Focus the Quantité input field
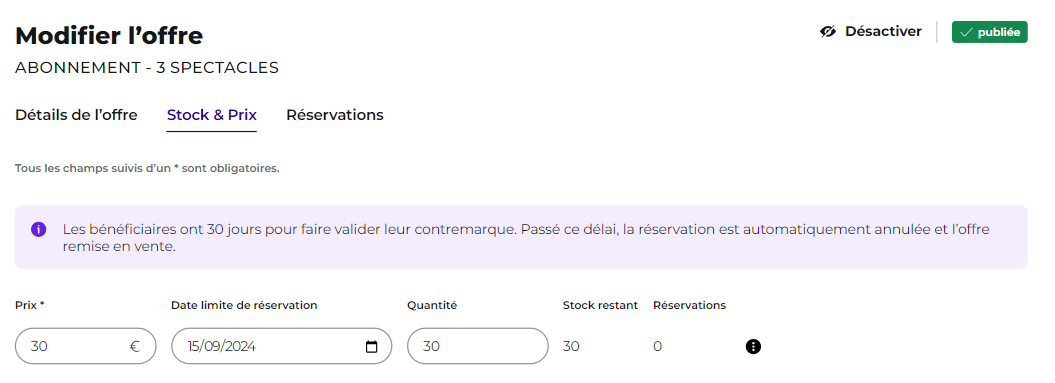Image resolution: width=1055 pixels, height=383 pixels. [x=478, y=346]
